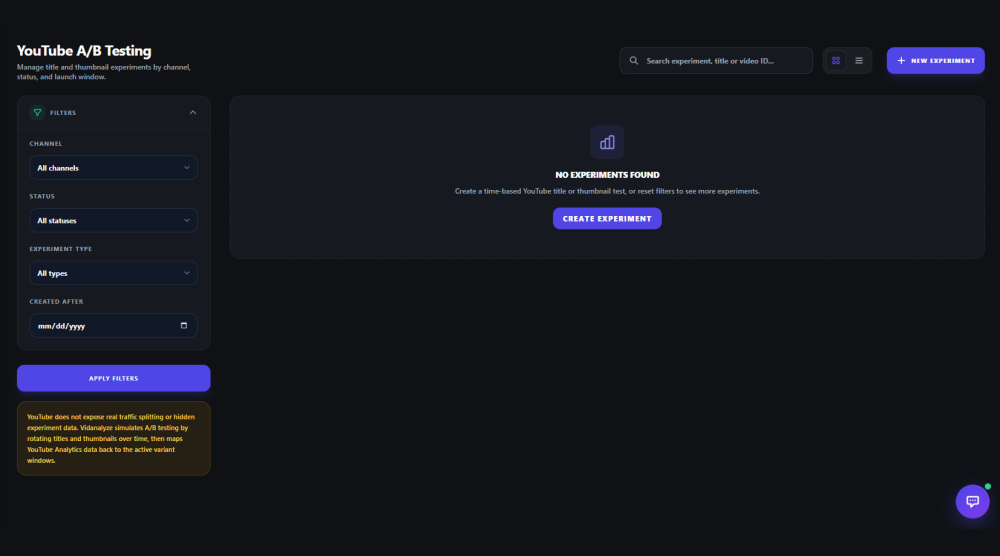
Task: Click the 'Create a time-based YouTube title' description
Action: (x=607, y=191)
